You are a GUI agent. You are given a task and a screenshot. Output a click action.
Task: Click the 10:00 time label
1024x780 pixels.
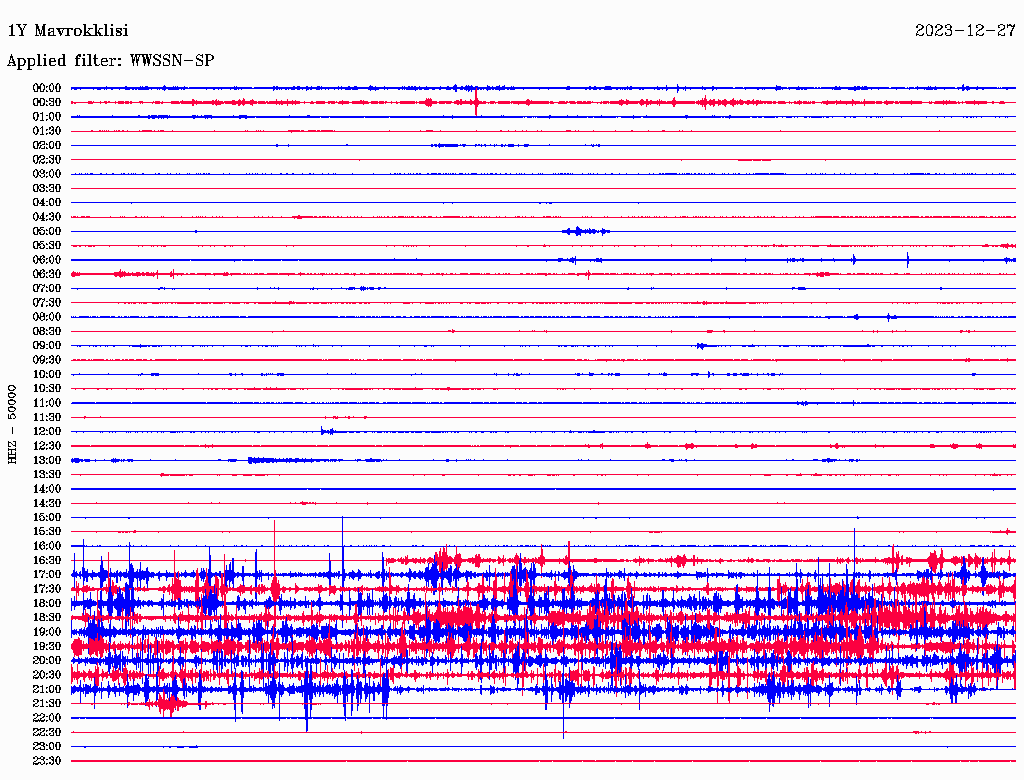tap(47, 374)
